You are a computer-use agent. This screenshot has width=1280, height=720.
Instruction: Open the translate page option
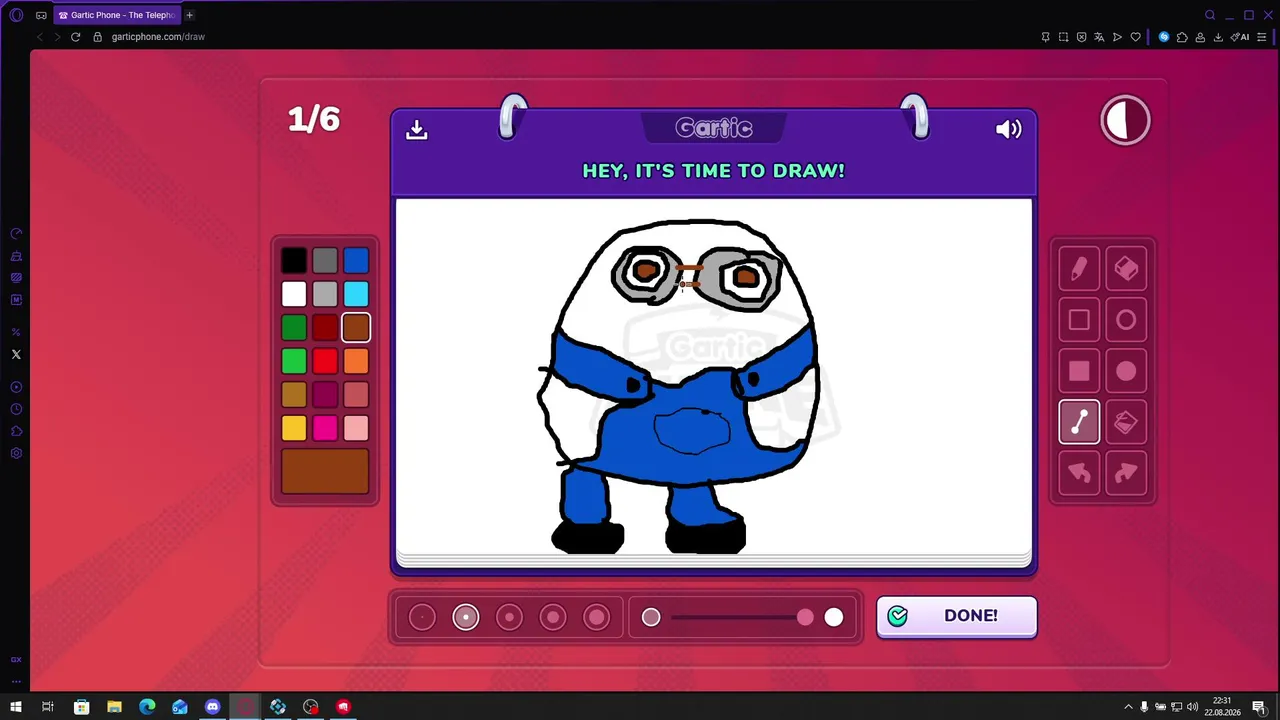click(1099, 37)
